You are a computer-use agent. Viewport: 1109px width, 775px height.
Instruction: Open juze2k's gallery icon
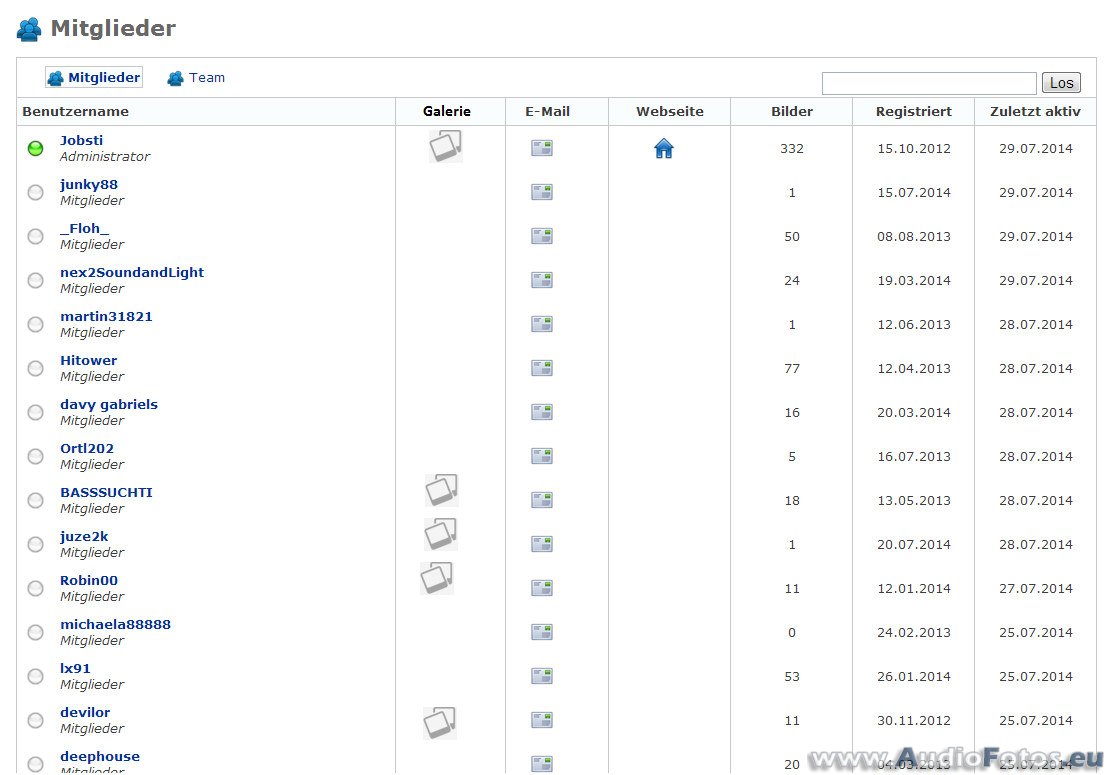click(440, 534)
